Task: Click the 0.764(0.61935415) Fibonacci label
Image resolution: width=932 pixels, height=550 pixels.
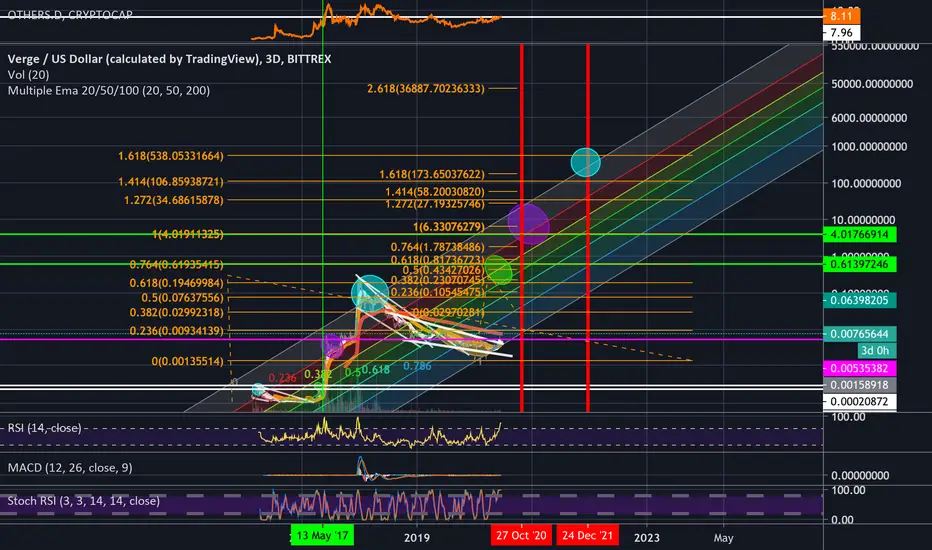Action: (177, 264)
